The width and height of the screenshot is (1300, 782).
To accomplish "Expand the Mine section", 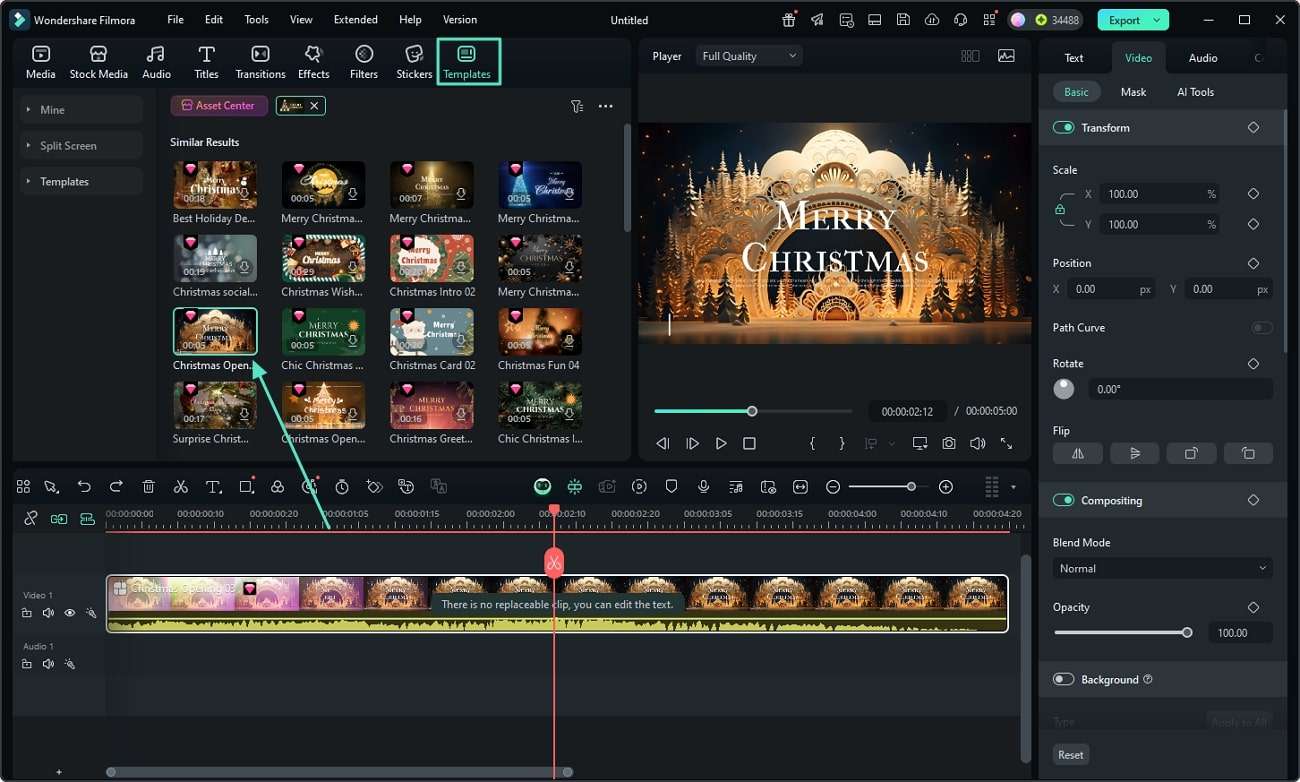I will click(x=81, y=110).
